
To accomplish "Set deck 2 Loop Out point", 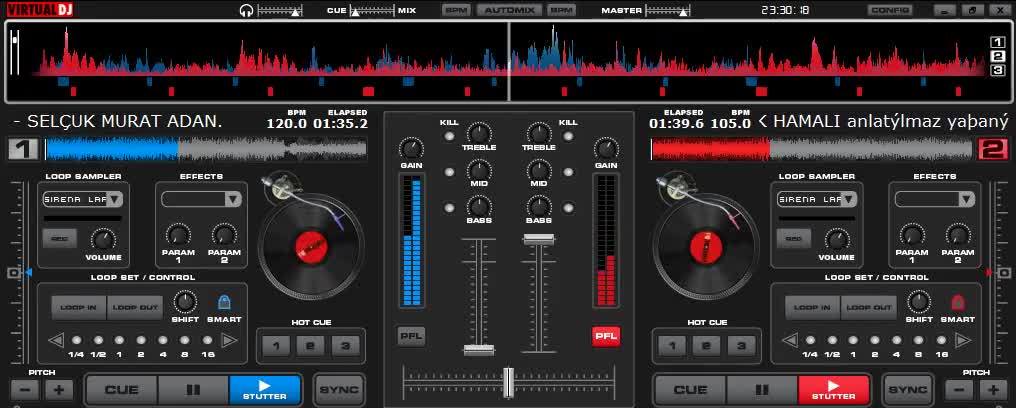I will [868, 308].
